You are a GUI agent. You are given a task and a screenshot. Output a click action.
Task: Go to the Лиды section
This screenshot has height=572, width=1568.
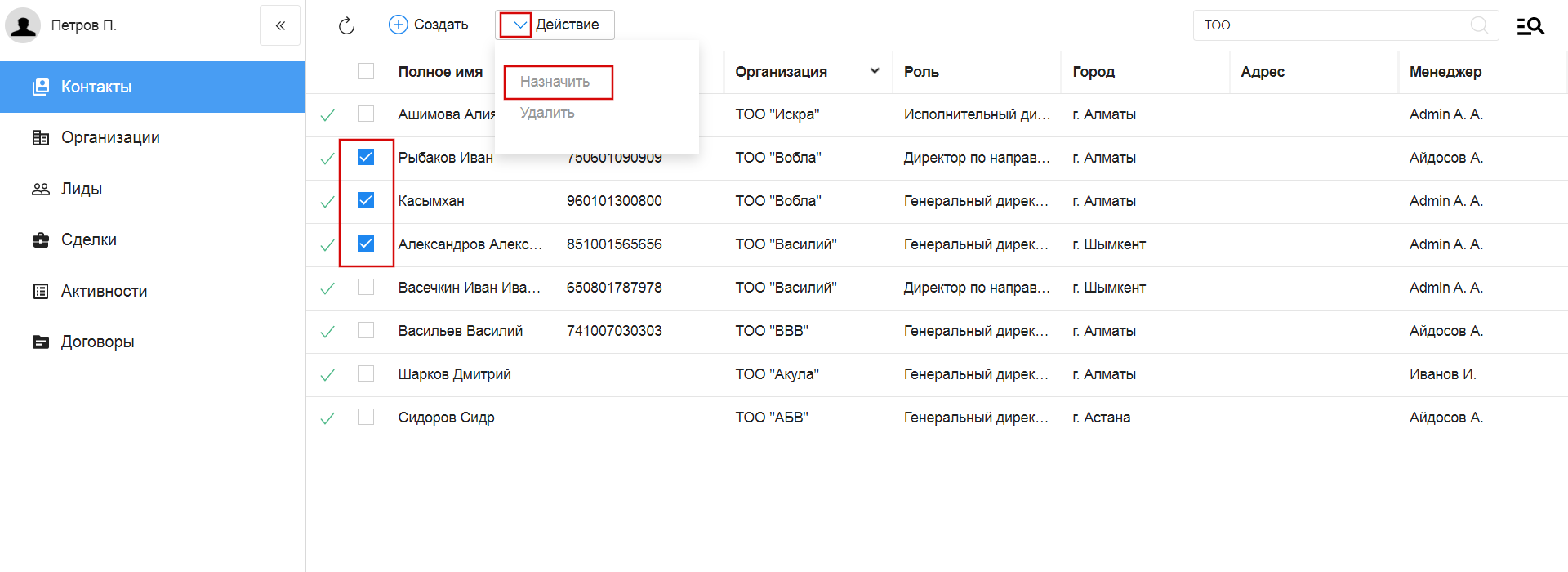153,189
